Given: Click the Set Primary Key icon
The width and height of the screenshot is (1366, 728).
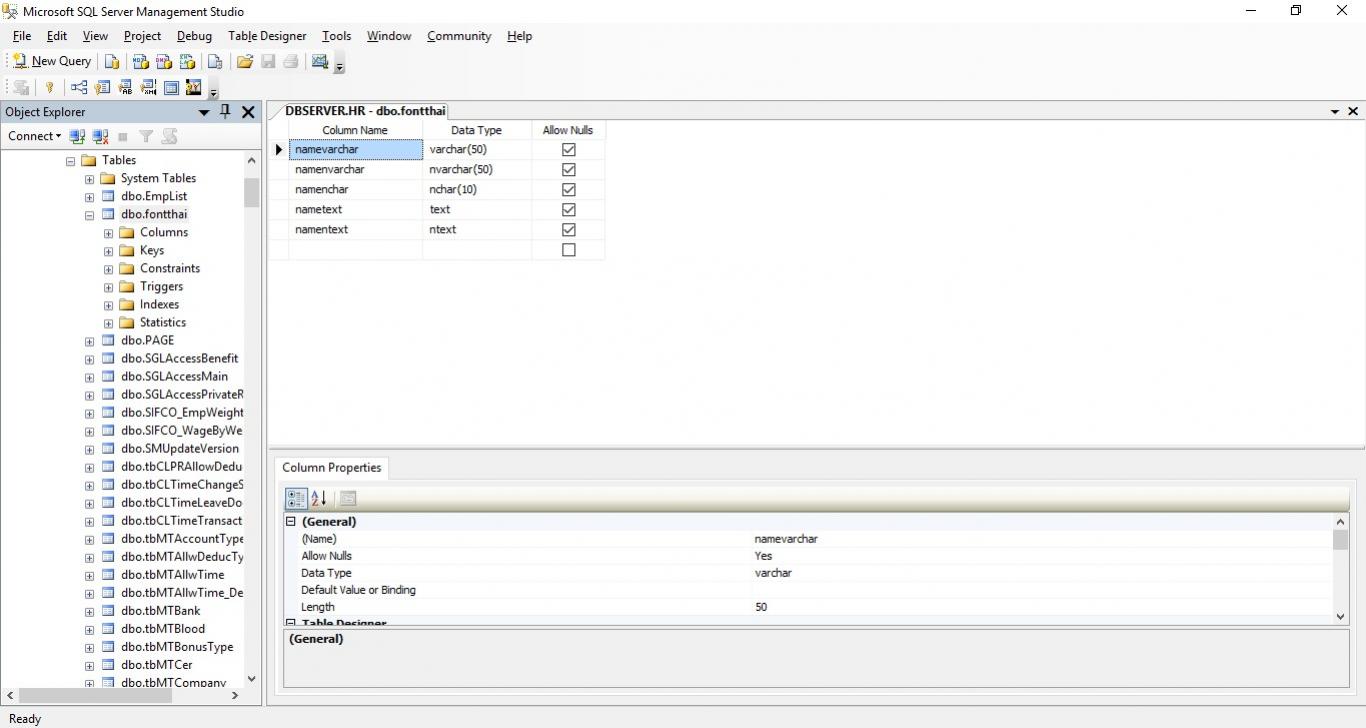Looking at the screenshot, I should click(x=49, y=88).
